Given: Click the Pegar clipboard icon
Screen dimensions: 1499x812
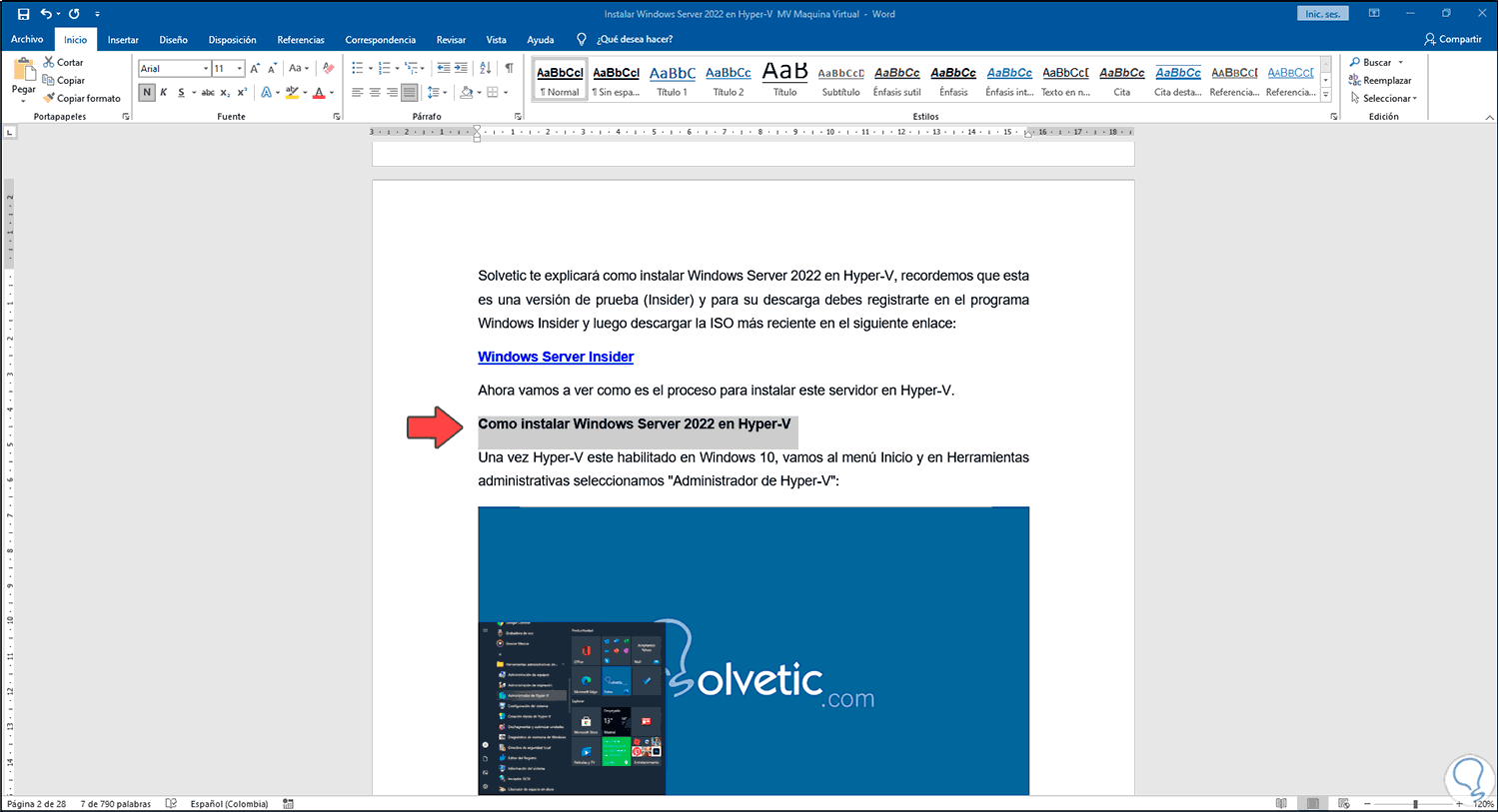Looking at the screenshot, I should [x=24, y=70].
